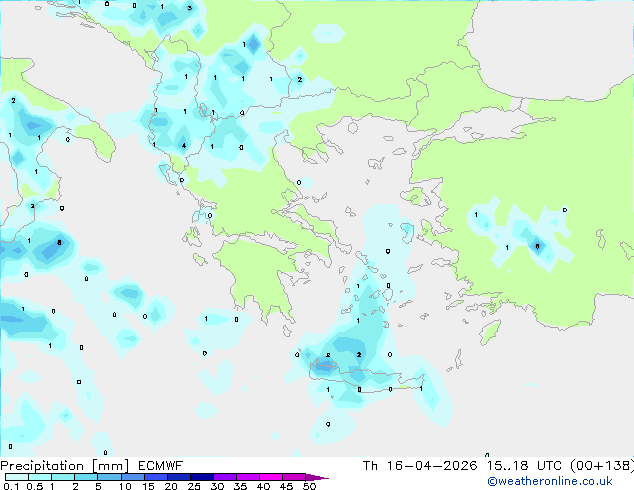Viewport: 634px width, 490px height.
Task: Click the legend value '10'
Action: pyautogui.click(x=125, y=486)
